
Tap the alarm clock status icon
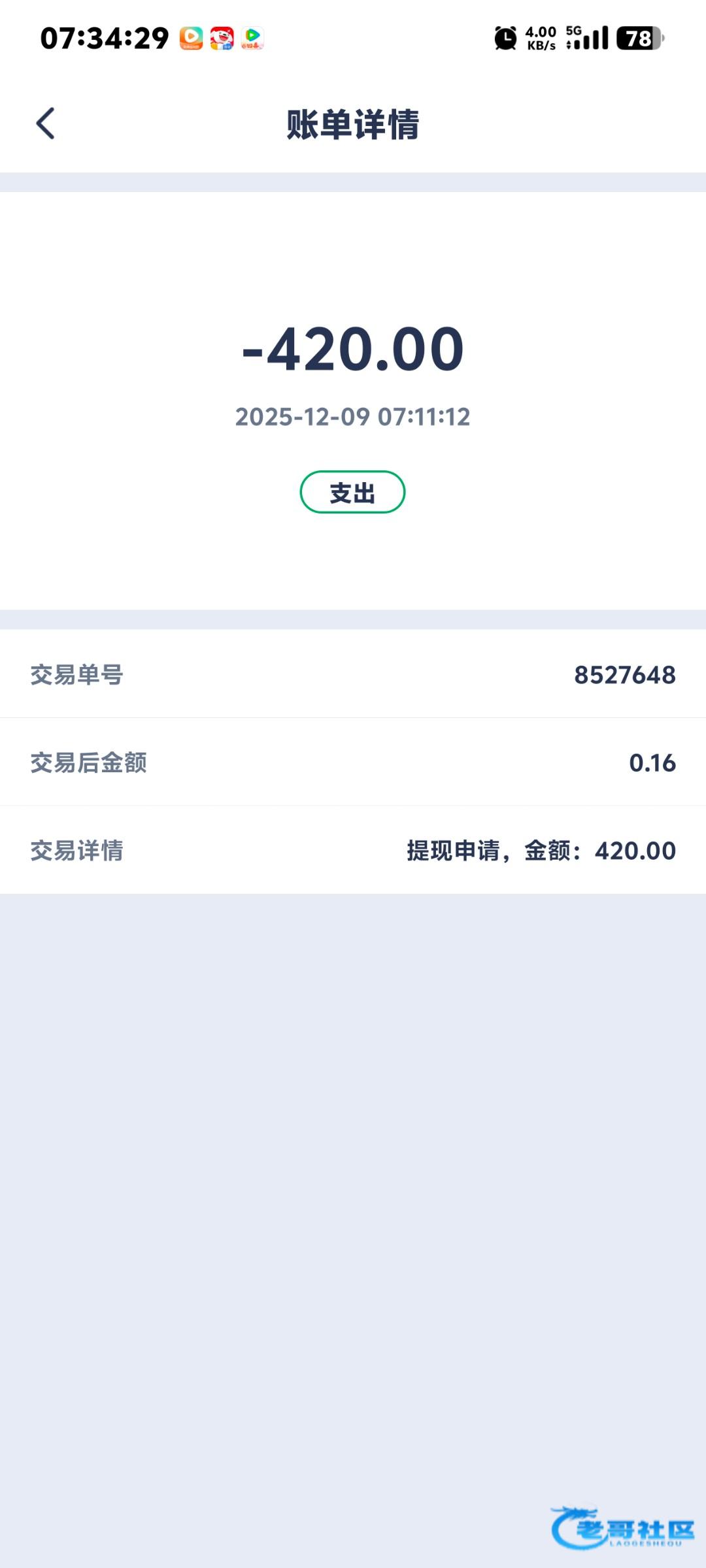tap(505, 39)
